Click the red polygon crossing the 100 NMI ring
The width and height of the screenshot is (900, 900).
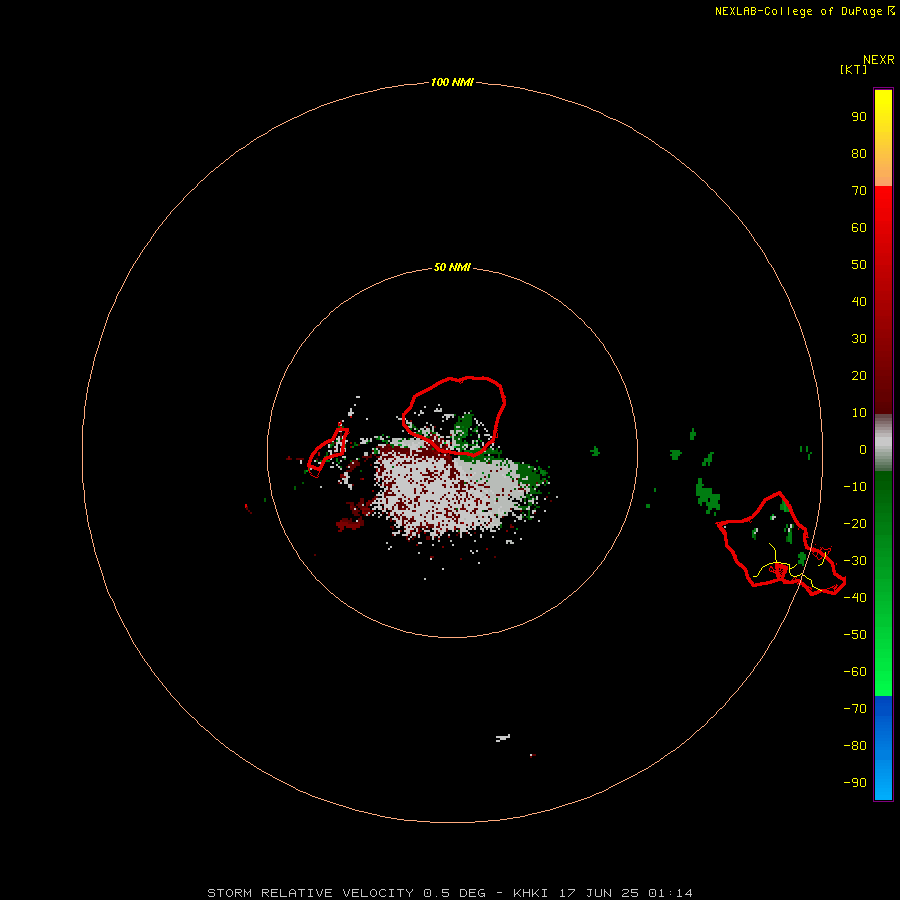[781, 544]
